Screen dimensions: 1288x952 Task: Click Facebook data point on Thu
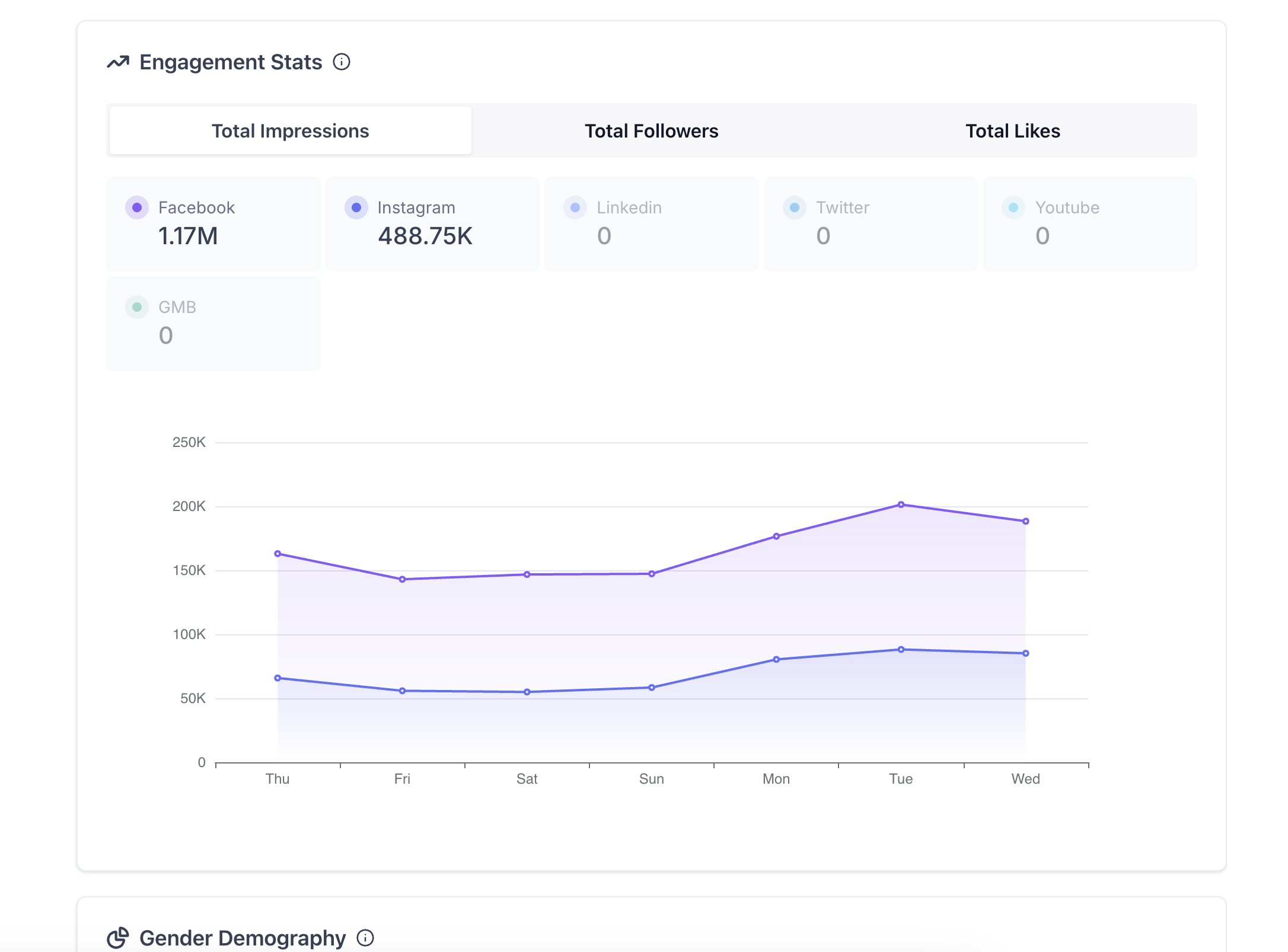[x=278, y=554]
